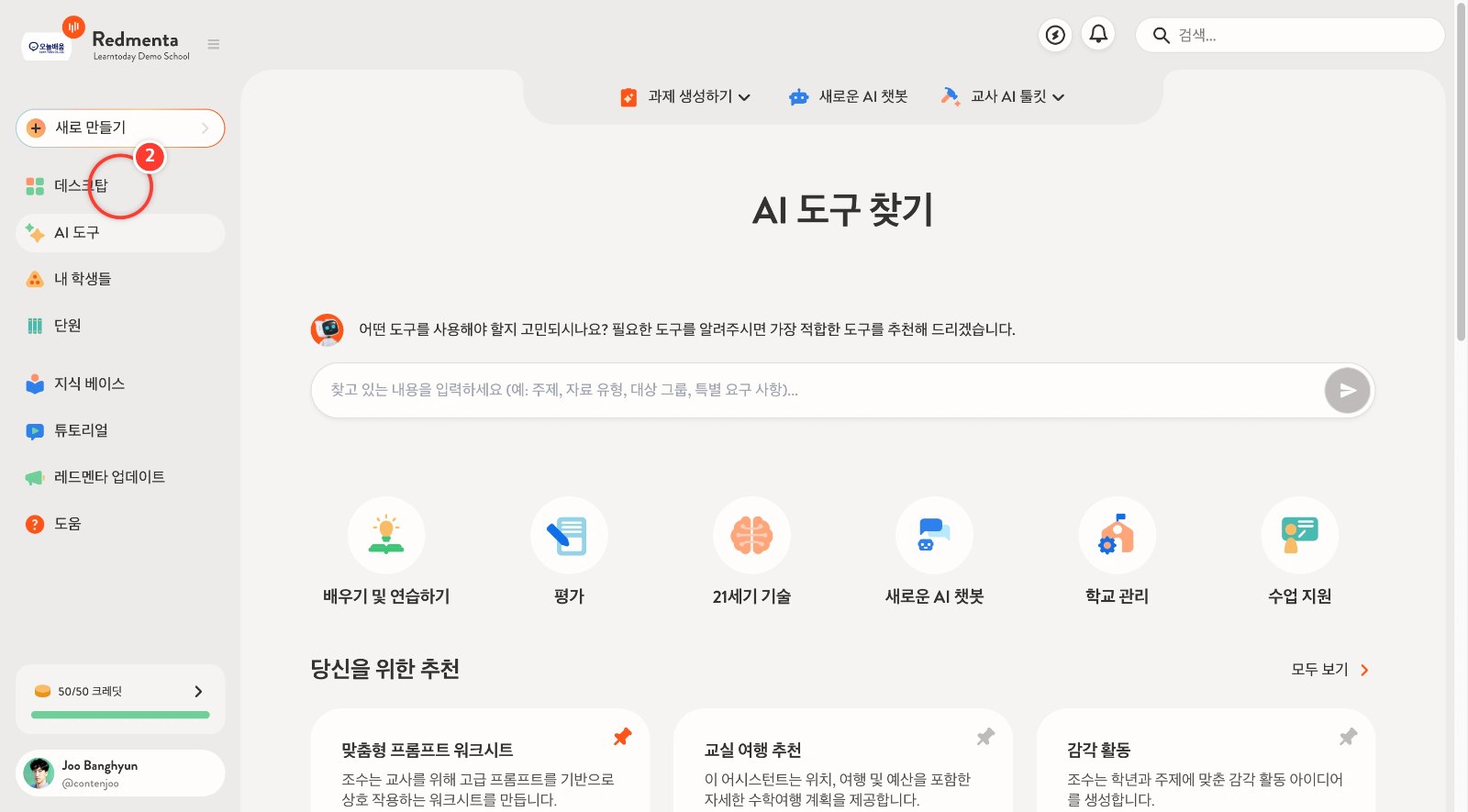The height and width of the screenshot is (812, 1468).
Task: Click the 튜토리얼 video icon
Action: (x=35, y=431)
